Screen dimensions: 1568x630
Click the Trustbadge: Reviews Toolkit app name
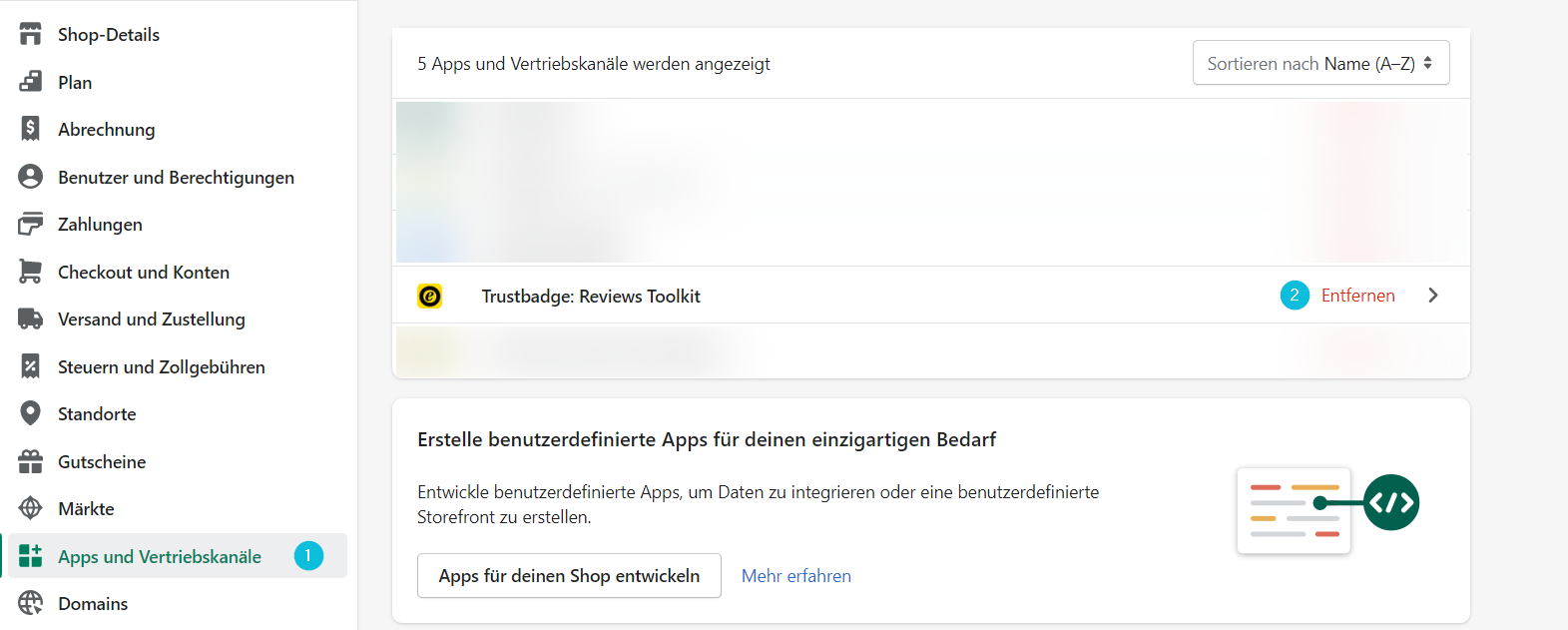(591, 297)
